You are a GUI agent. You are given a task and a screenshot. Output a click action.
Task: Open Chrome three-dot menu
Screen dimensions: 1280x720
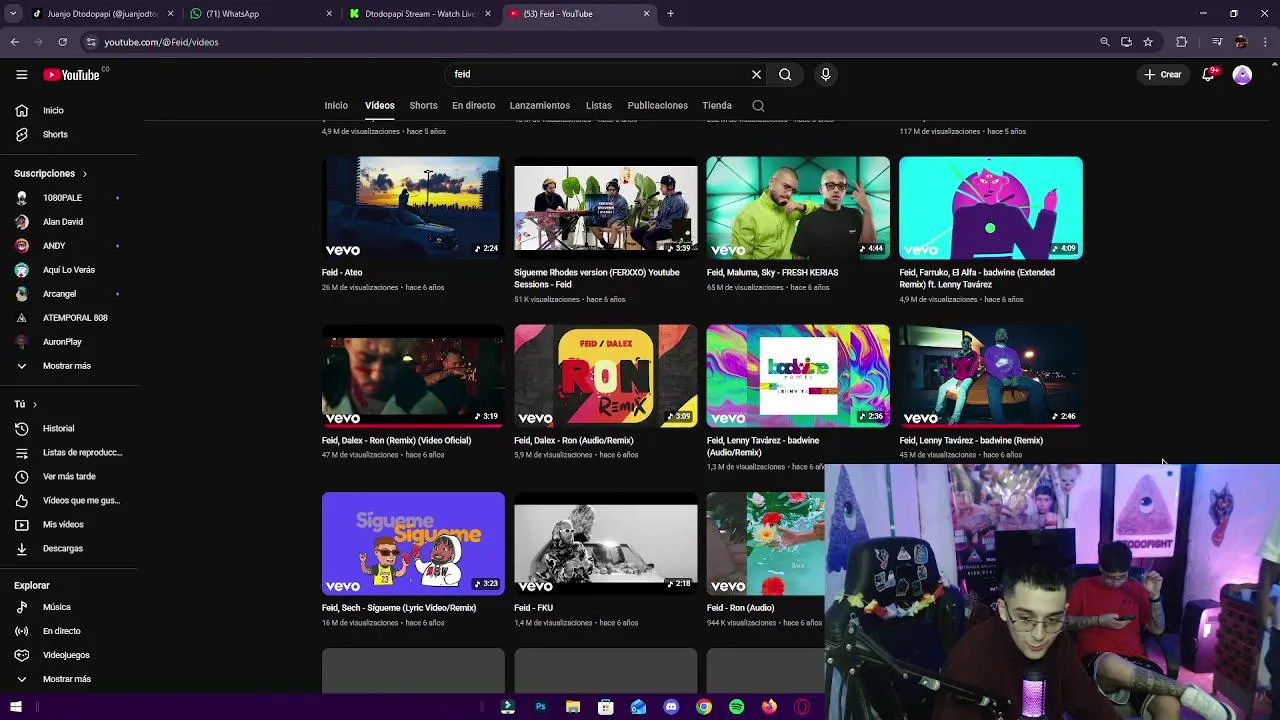(1265, 42)
